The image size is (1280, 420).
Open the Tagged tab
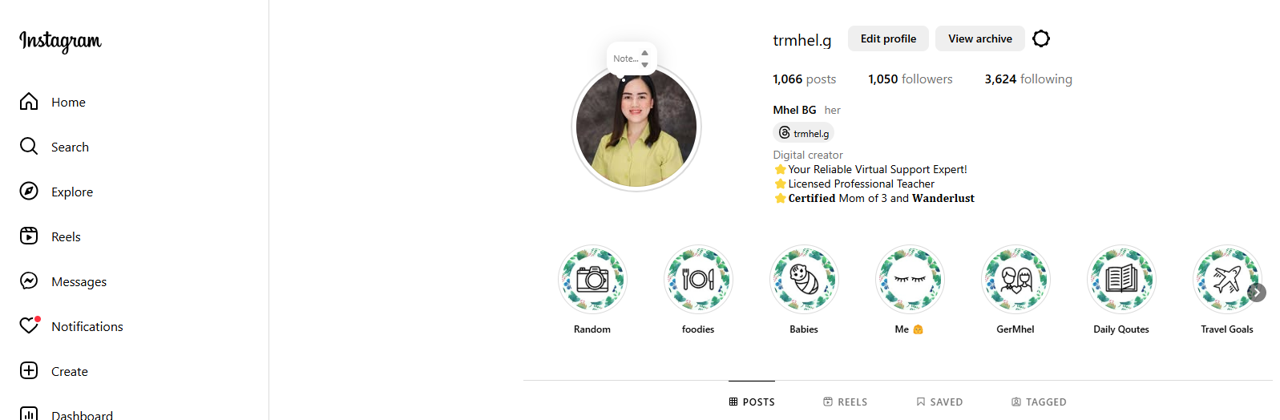(1039, 402)
